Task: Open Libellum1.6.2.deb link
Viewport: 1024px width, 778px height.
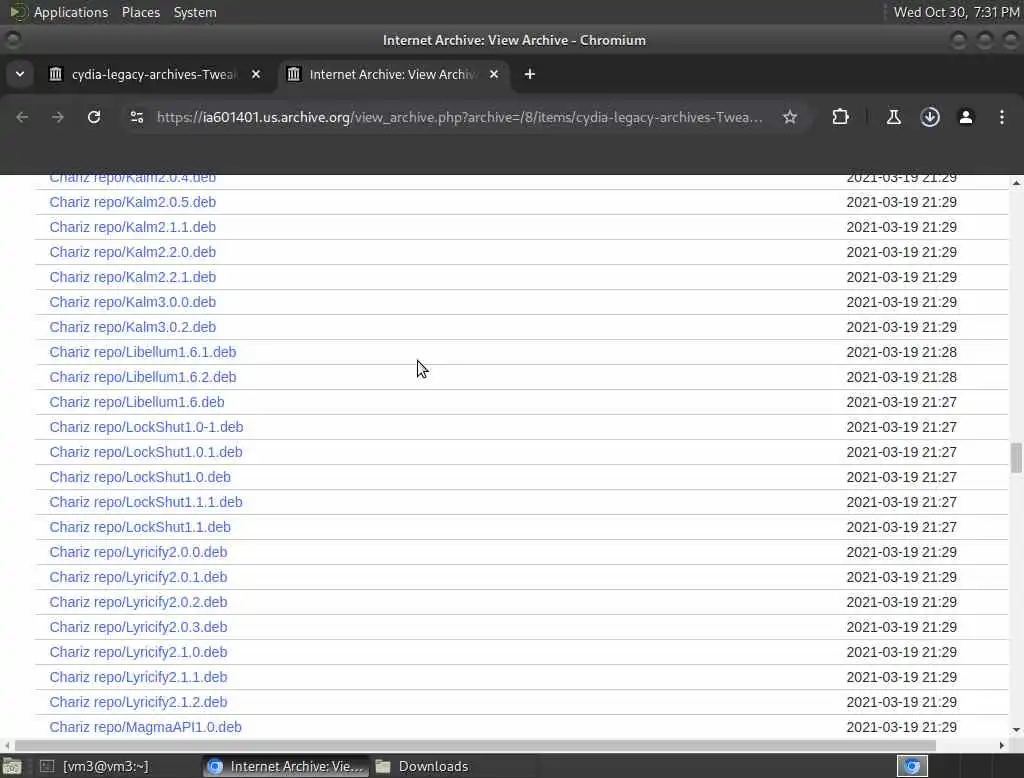Action: [x=142, y=377]
